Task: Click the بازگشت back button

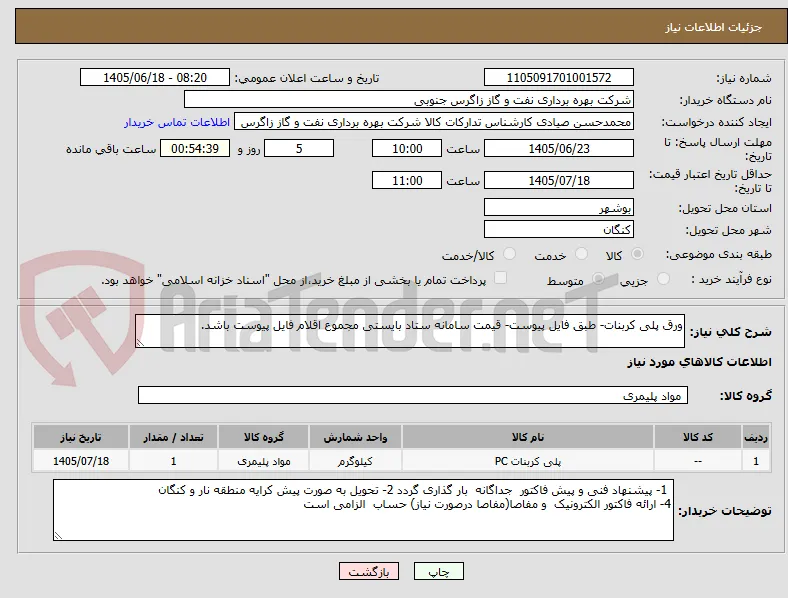Action: 369,571
